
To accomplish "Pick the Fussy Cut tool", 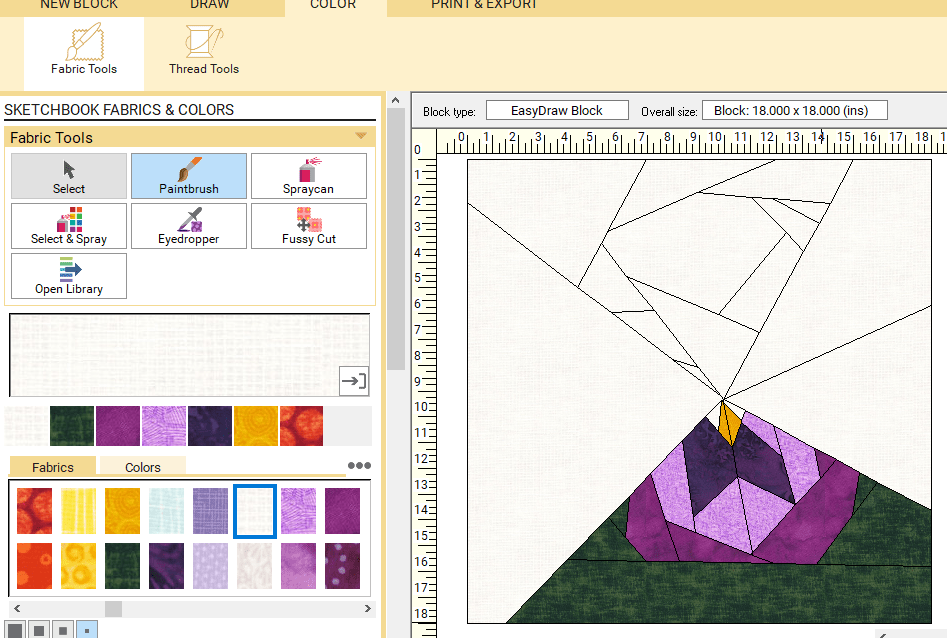I will 308,226.
